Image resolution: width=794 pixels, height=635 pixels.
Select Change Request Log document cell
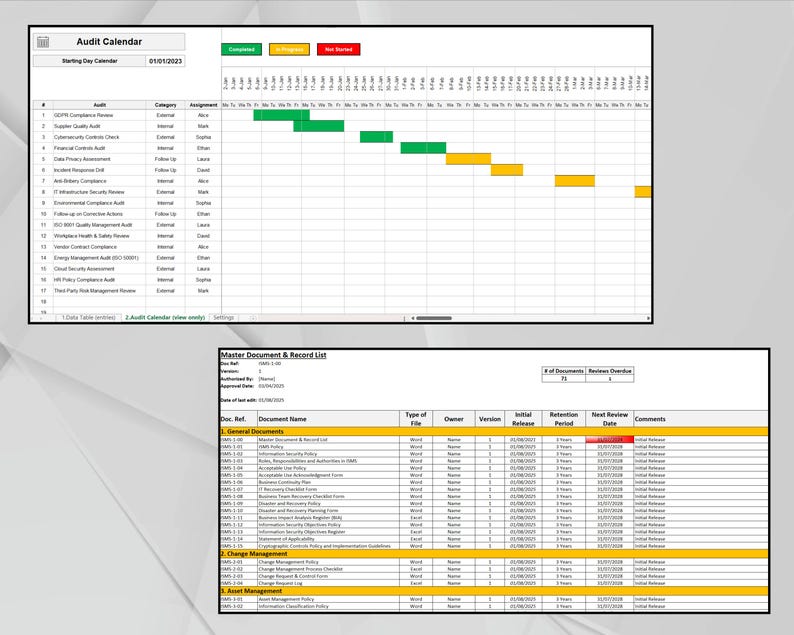328,583
